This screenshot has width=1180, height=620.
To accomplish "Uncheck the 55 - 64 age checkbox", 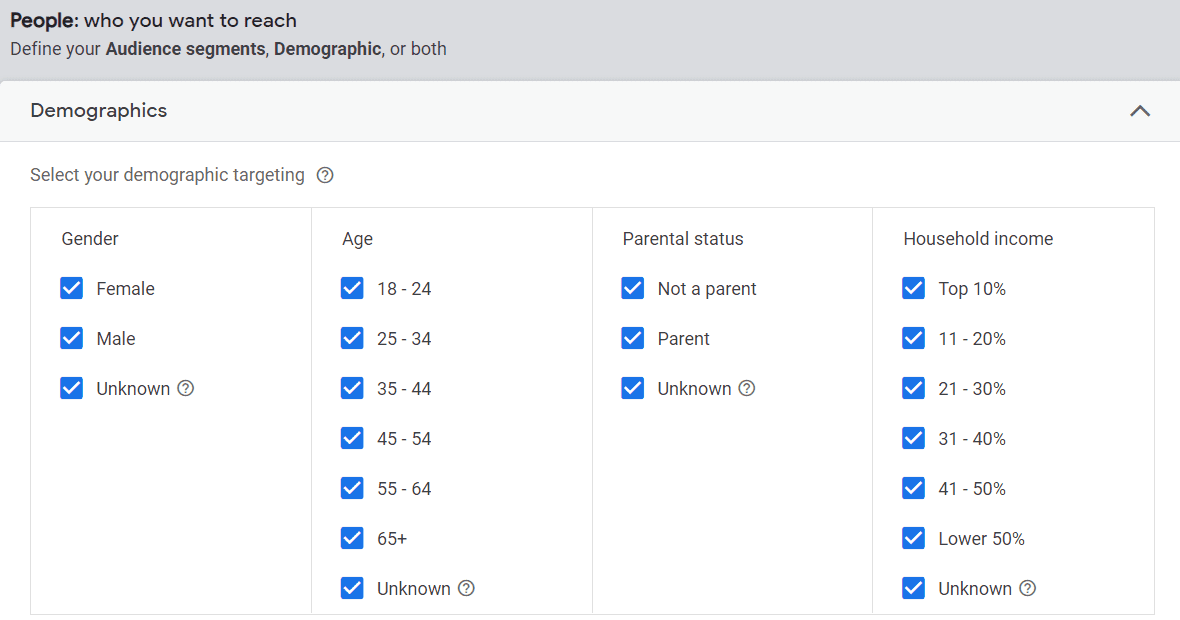I will (352, 488).
